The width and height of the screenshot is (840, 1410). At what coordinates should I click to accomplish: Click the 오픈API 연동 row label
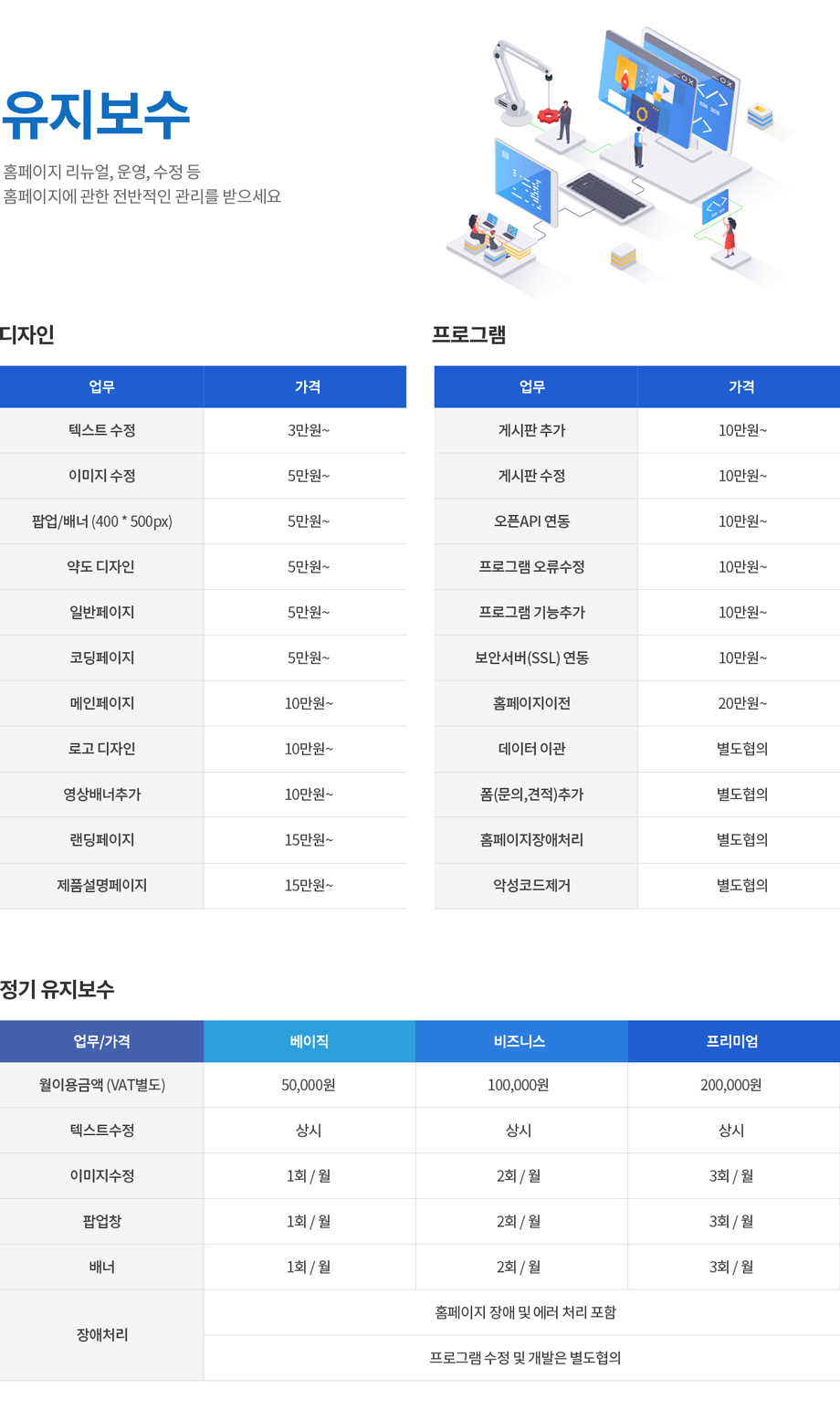click(532, 521)
